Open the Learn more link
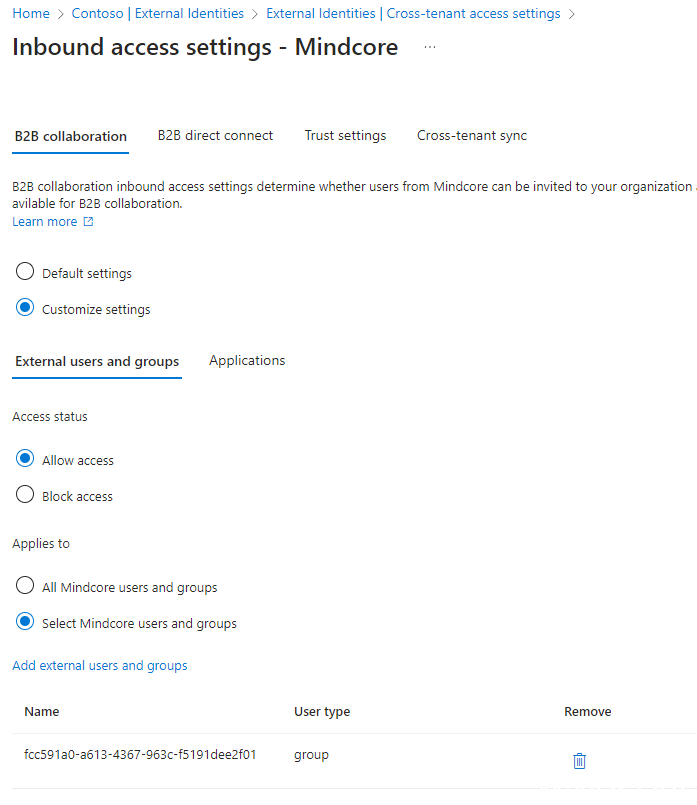The height and width of the screenshot is (805, 697). click(45, 222)
